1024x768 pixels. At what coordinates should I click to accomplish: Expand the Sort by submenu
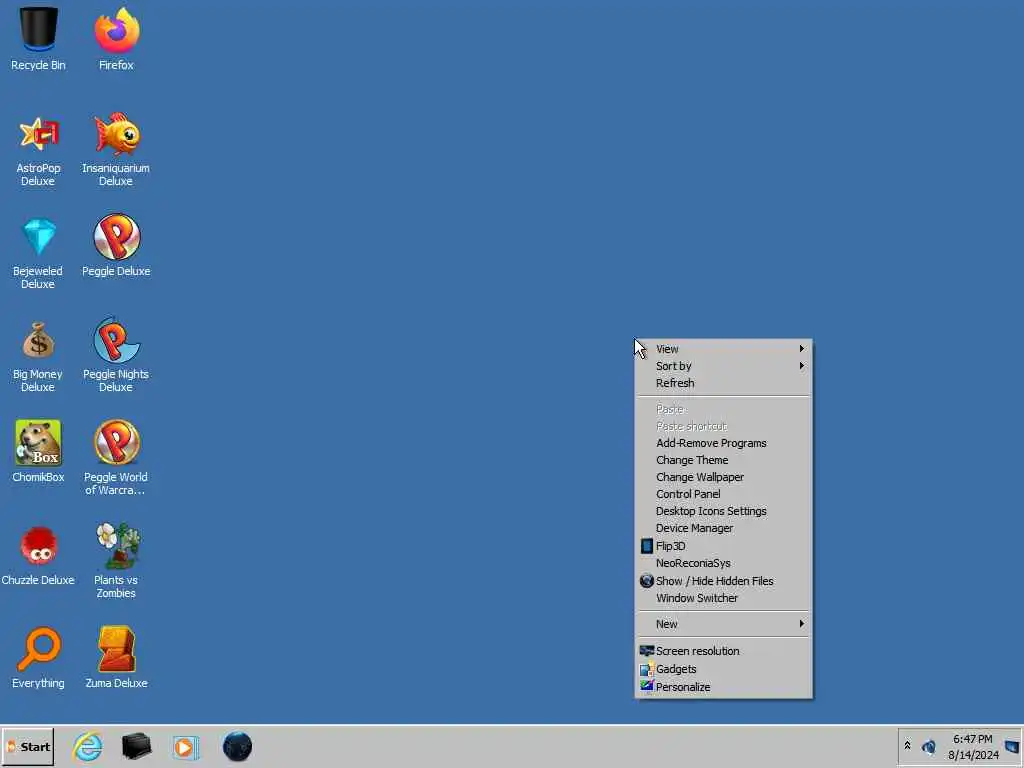pos(724,366)
